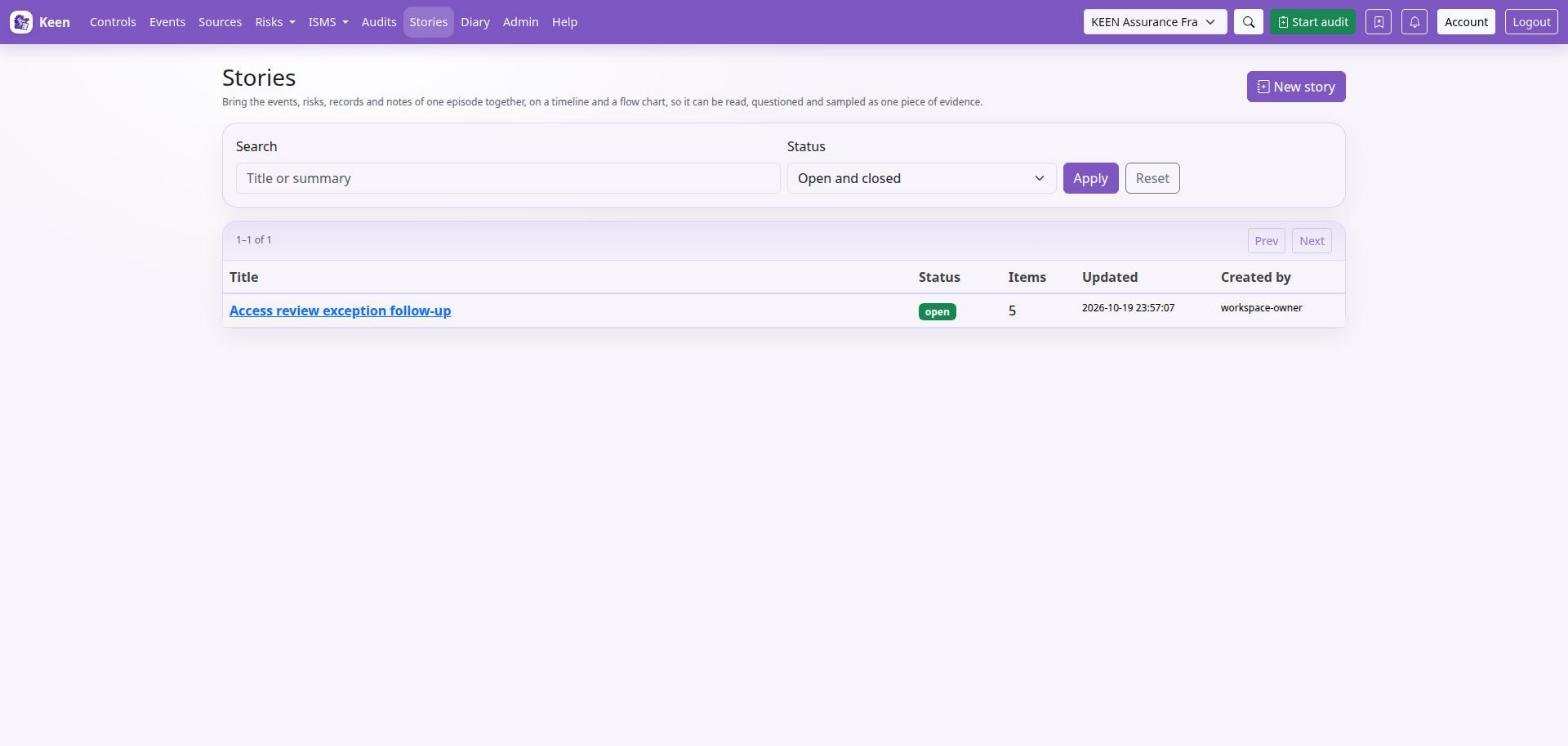Click the 2026-10-19 23:57:07 timestamp
This screenshot has height=746, width=1568.
pyautogui.click(x=1128, y=308)
